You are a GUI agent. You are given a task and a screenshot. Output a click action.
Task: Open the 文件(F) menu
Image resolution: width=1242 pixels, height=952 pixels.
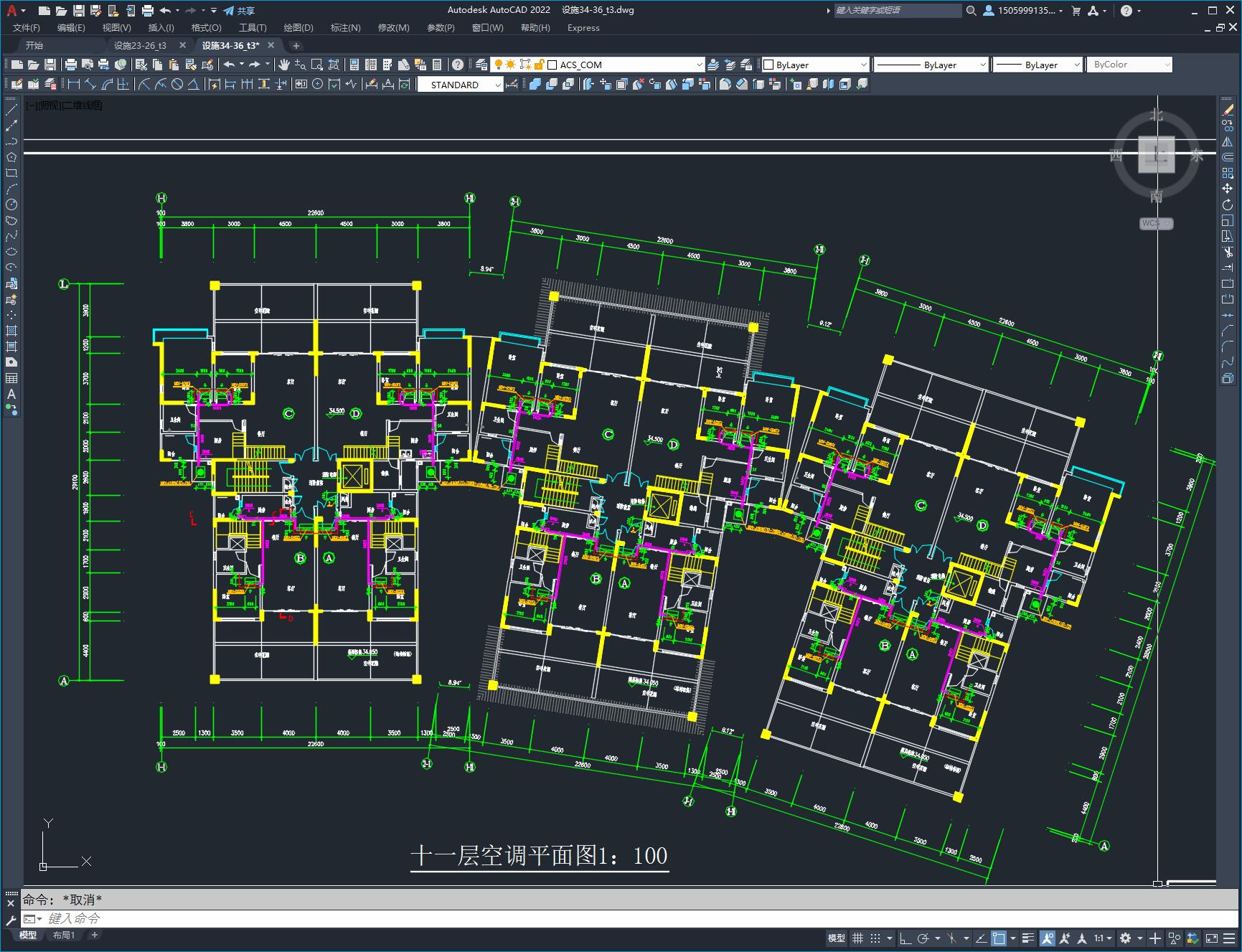[27, 28]
